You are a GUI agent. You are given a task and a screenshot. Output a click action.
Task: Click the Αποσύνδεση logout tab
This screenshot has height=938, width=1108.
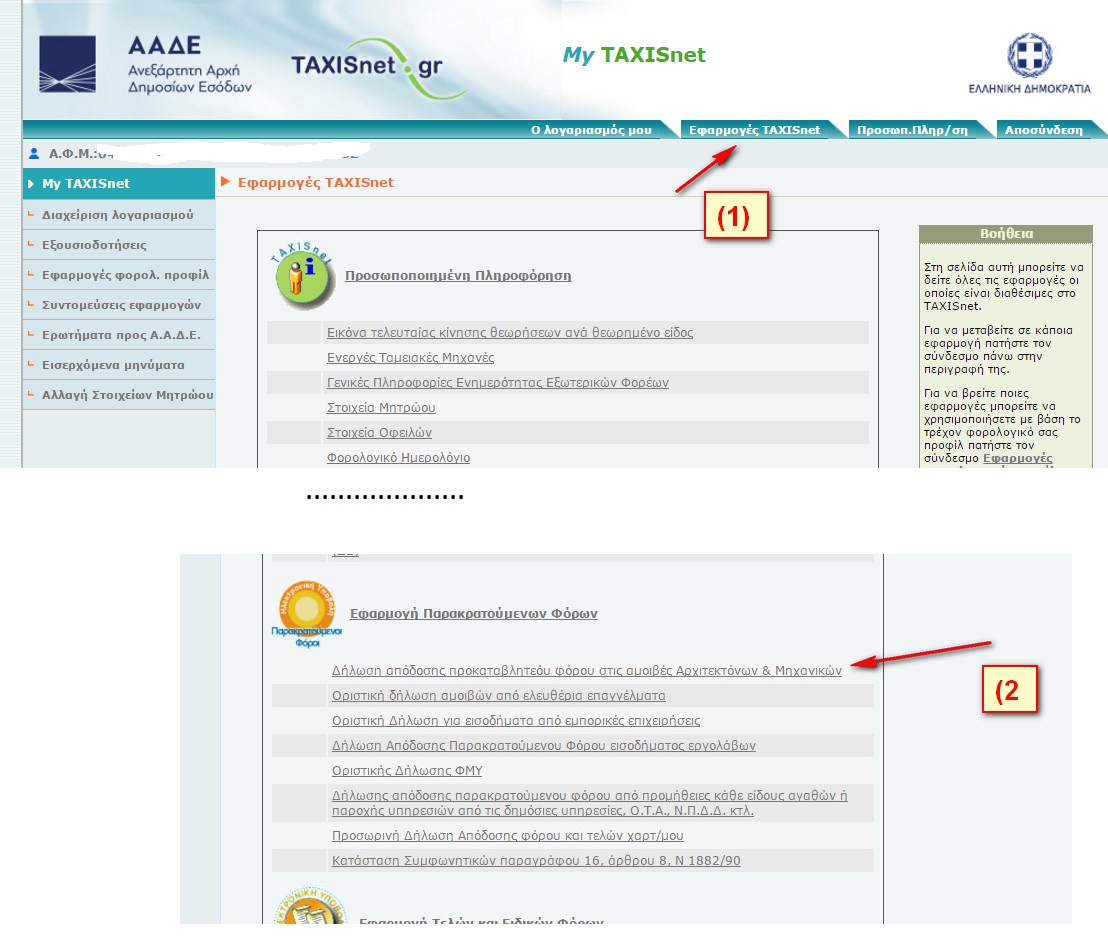coord(1044,130)
